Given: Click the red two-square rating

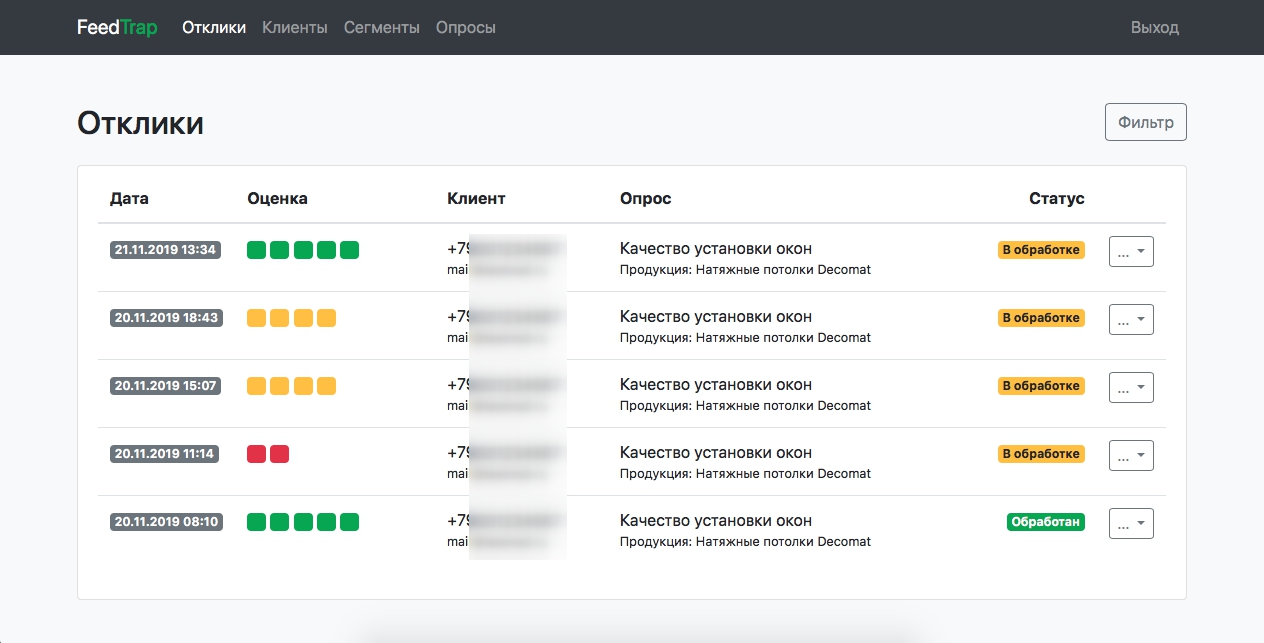Looking at the screenshot, I should pyautogui.click(x=268, y=454).
